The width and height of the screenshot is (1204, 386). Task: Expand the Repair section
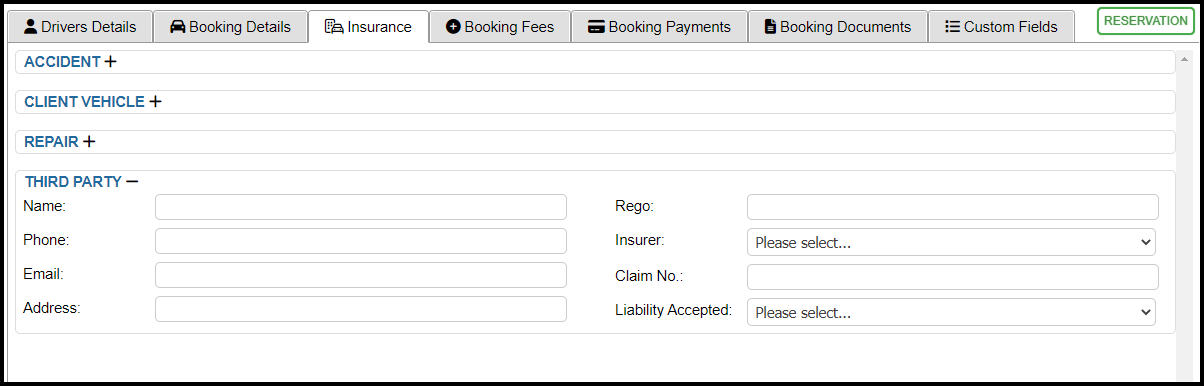89,142
